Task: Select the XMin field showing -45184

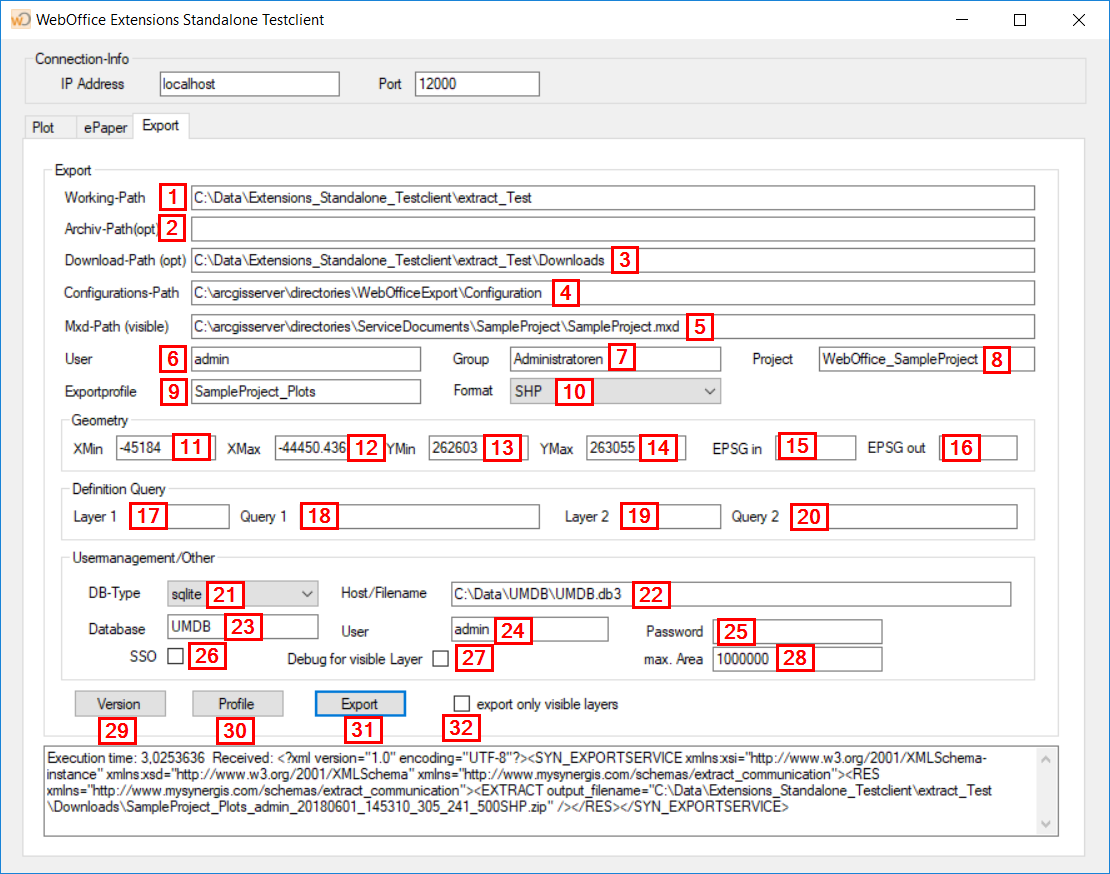Action: coord(147,447)
